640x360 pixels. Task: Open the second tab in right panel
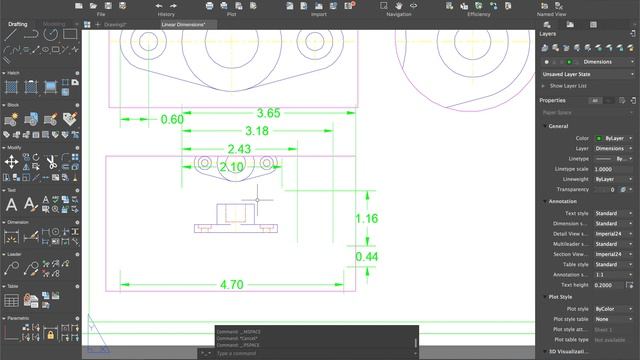570,24
